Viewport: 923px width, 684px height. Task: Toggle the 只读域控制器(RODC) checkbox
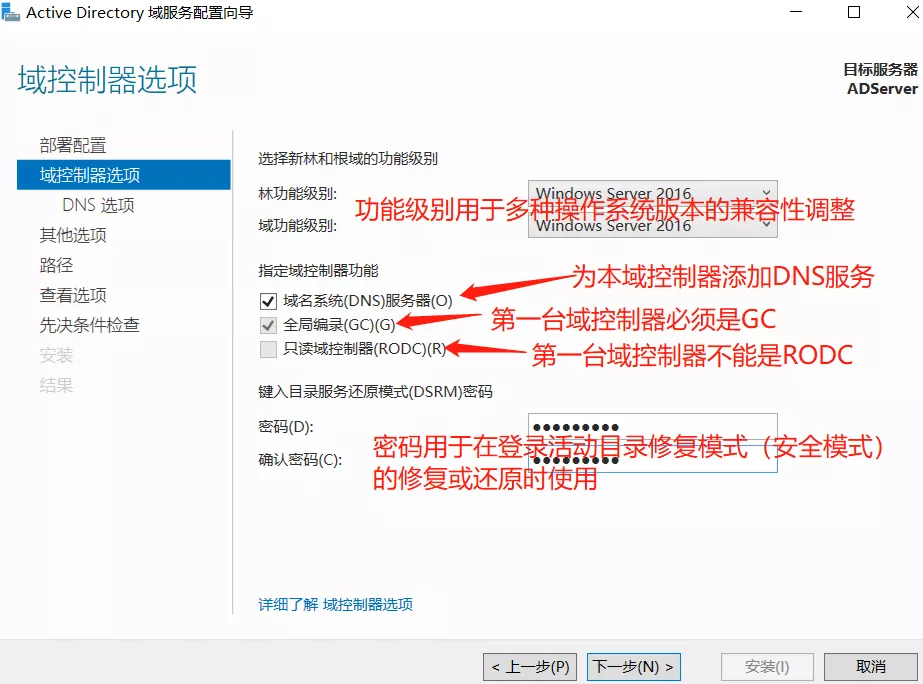click(267, 349)
